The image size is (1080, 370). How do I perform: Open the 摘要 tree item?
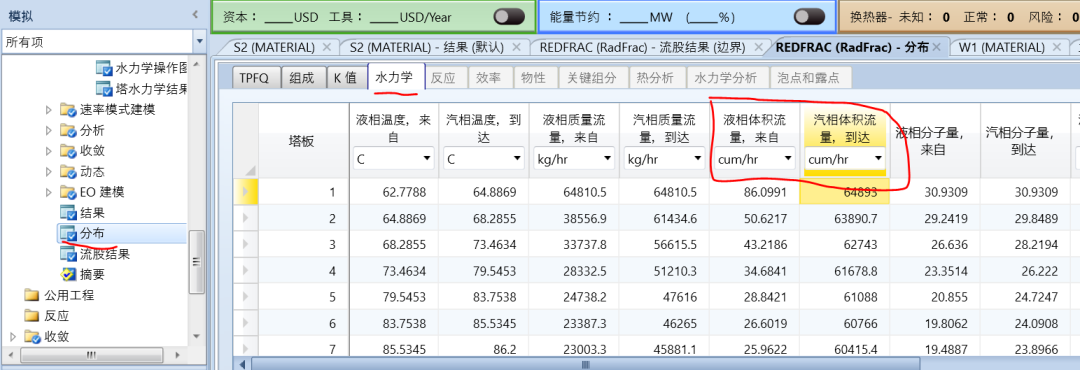pos(93,275)
